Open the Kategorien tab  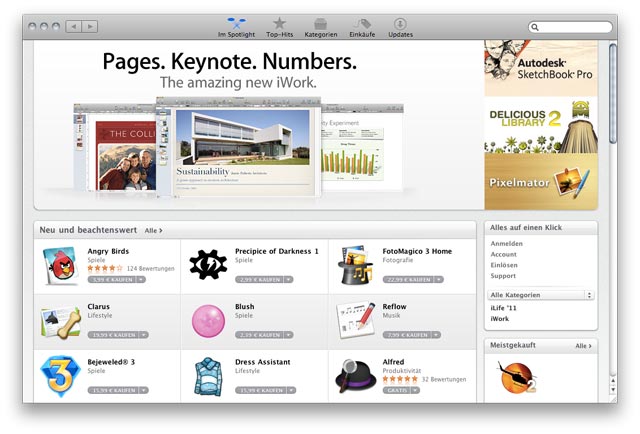(321, 27)
